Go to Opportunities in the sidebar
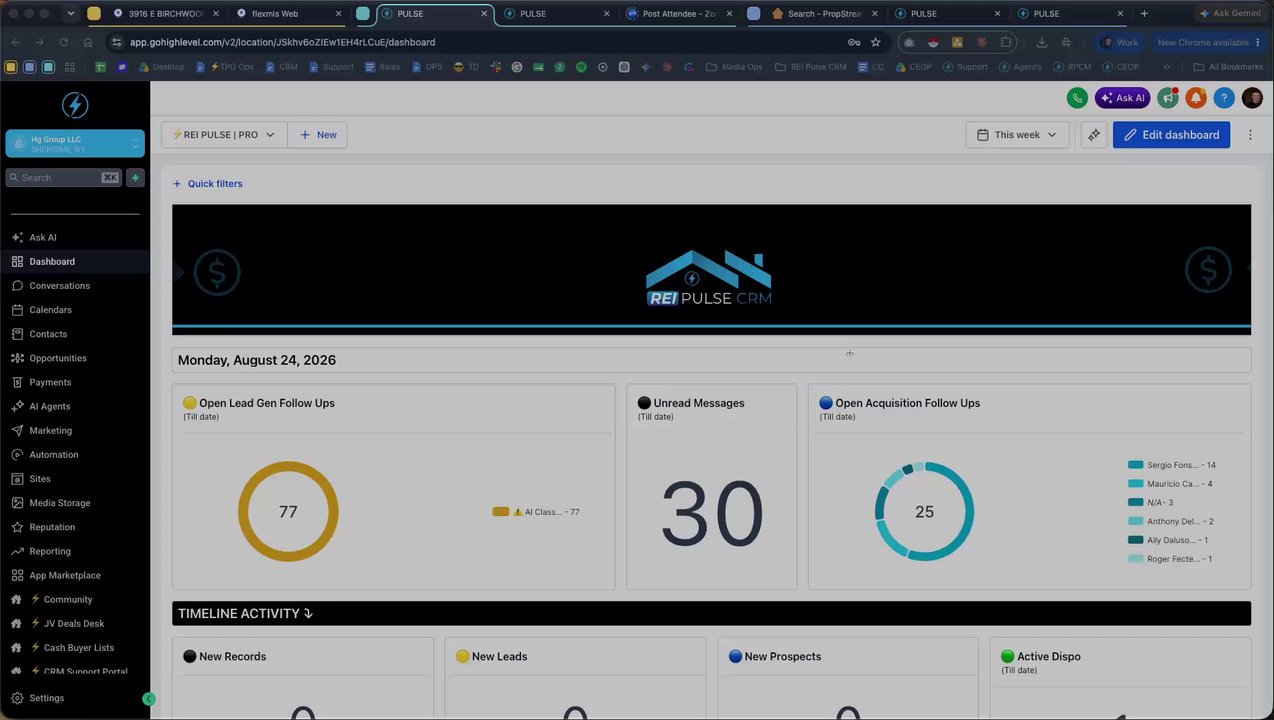 coord(58,358)
